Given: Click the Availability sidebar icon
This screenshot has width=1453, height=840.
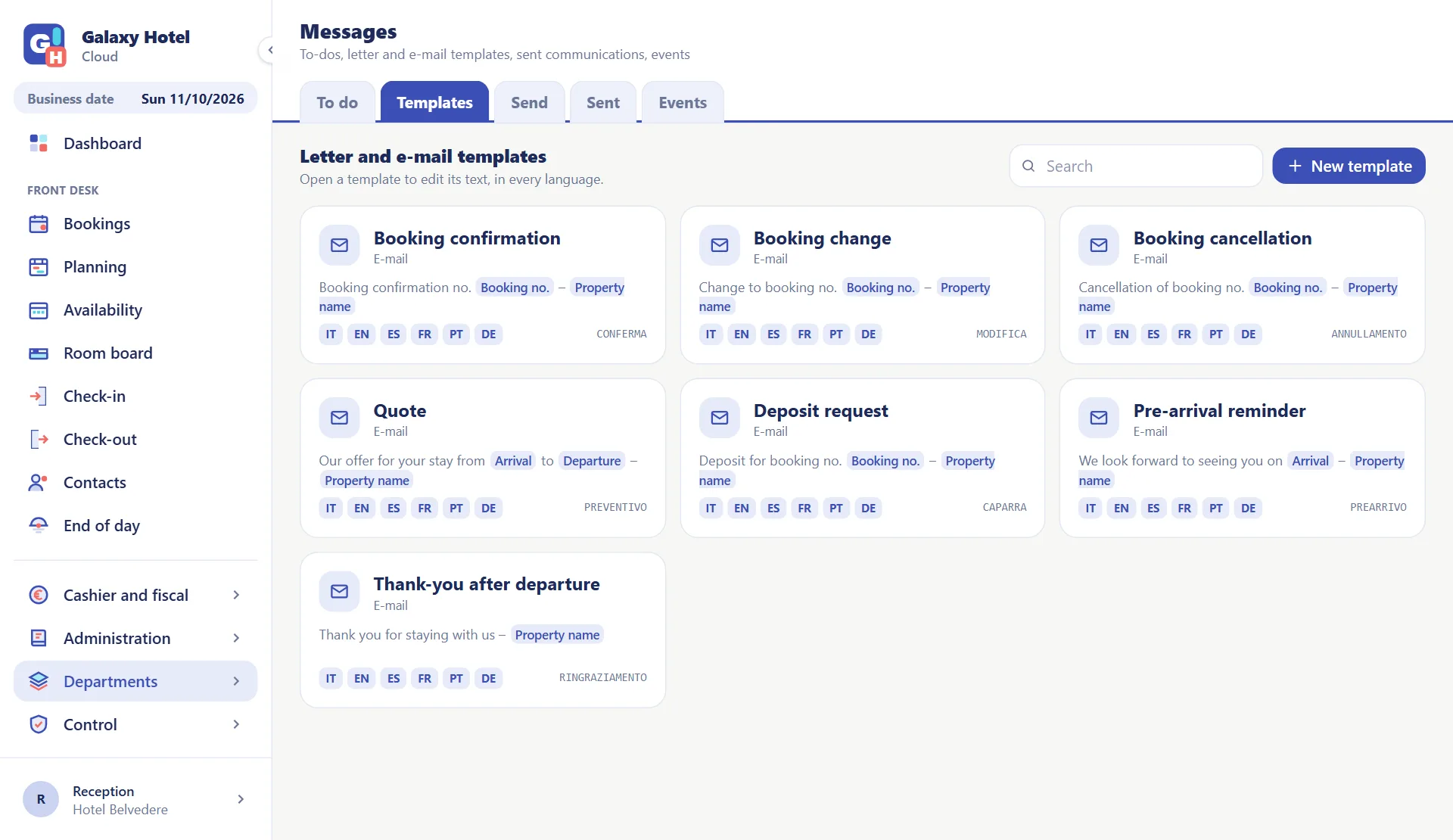Looking at the screenshot, I should point(39,310).
